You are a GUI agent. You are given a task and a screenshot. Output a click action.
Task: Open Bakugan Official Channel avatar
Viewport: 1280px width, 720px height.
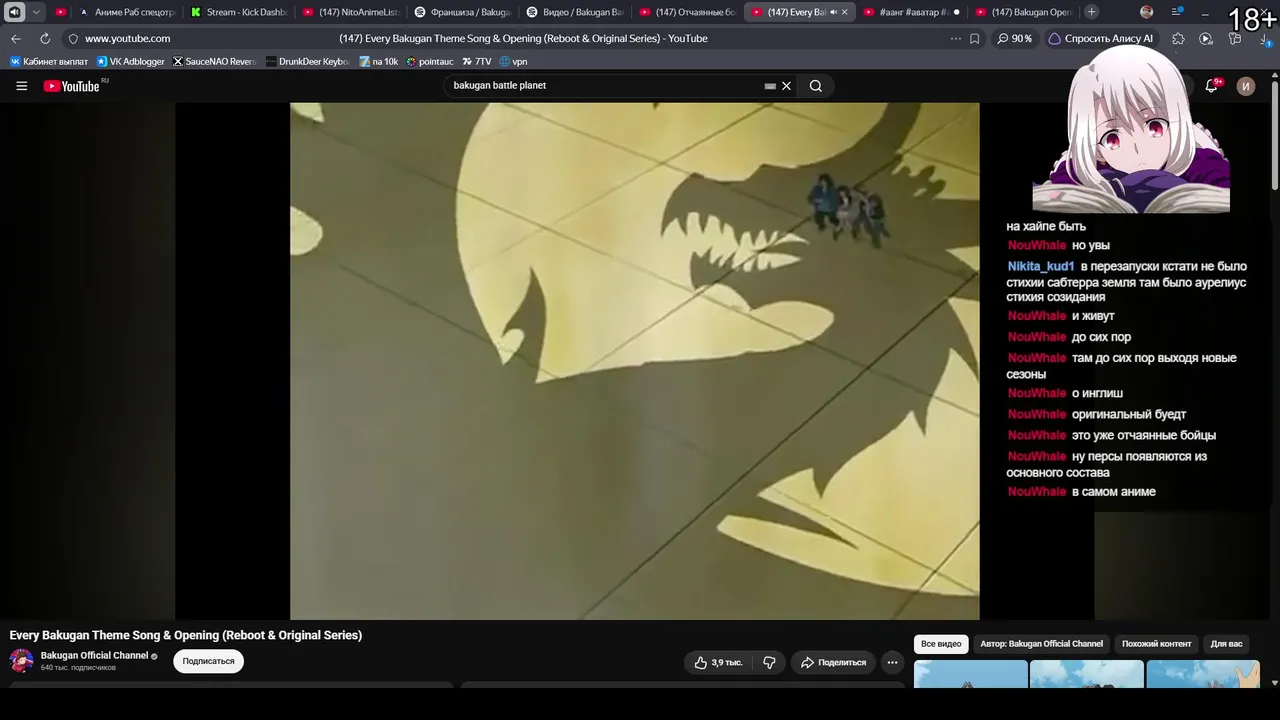(21, 661)
